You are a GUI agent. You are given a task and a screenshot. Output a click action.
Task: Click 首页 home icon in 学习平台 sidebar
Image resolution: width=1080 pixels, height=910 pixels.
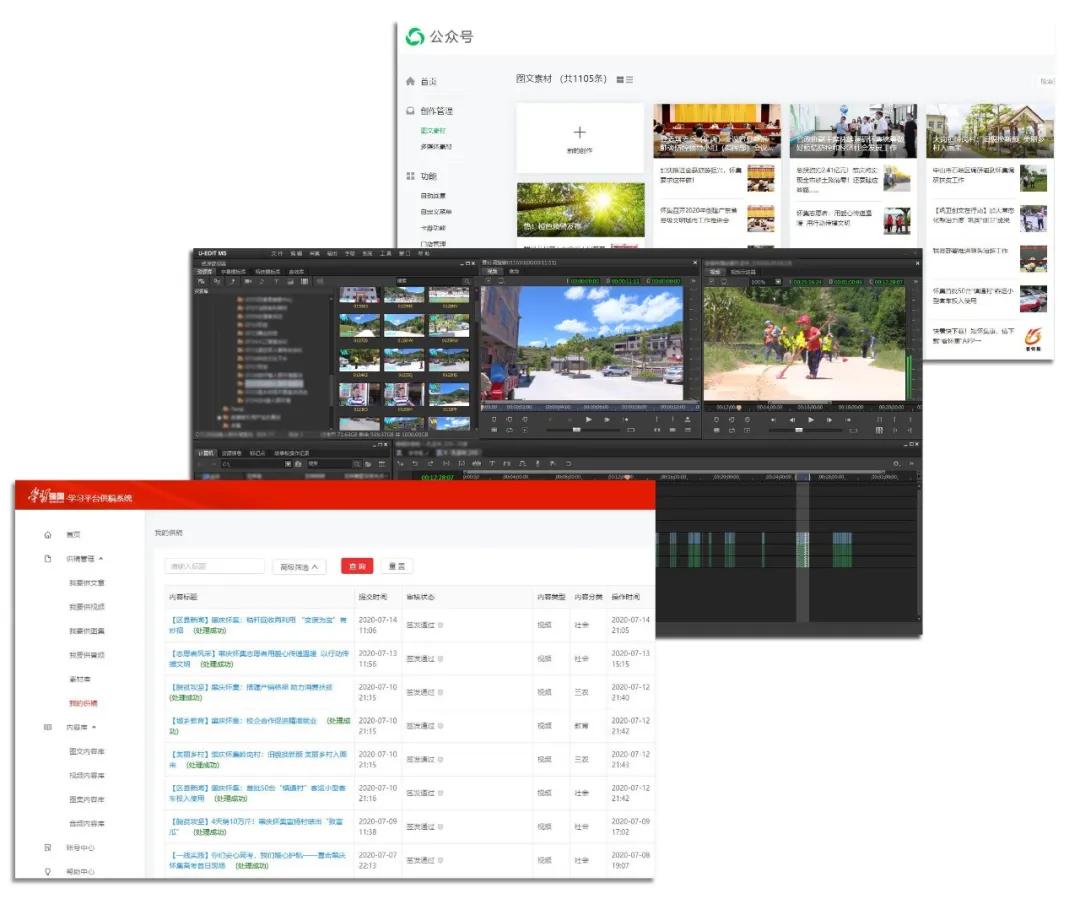pos(48,535)
